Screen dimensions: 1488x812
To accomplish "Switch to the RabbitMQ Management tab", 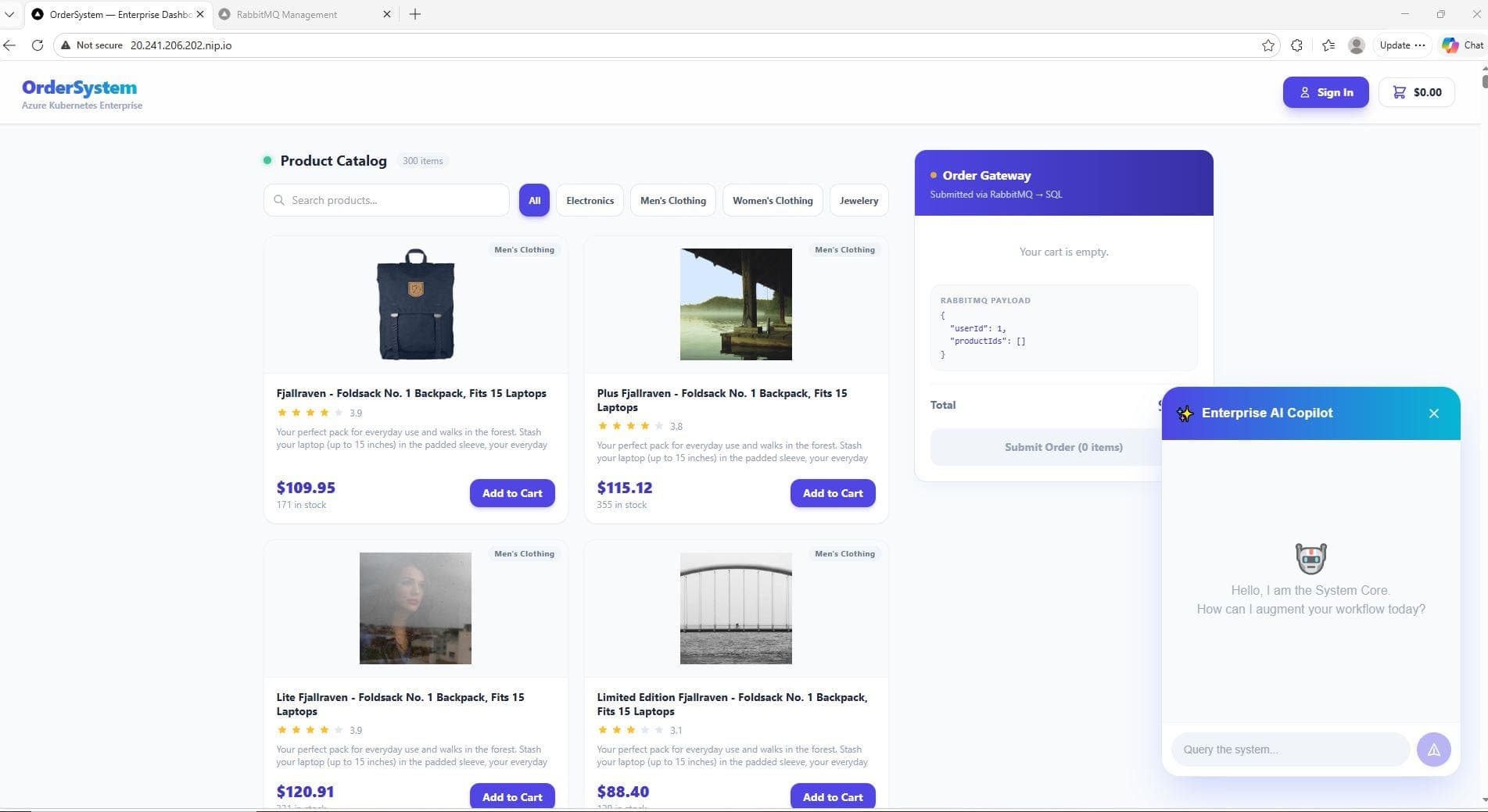I will [287, 14].
